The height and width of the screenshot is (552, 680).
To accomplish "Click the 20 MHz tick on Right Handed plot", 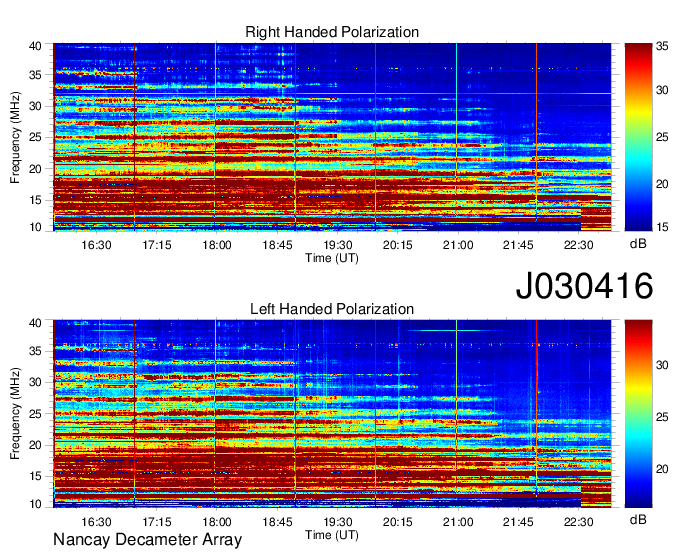I will point(35,169).
